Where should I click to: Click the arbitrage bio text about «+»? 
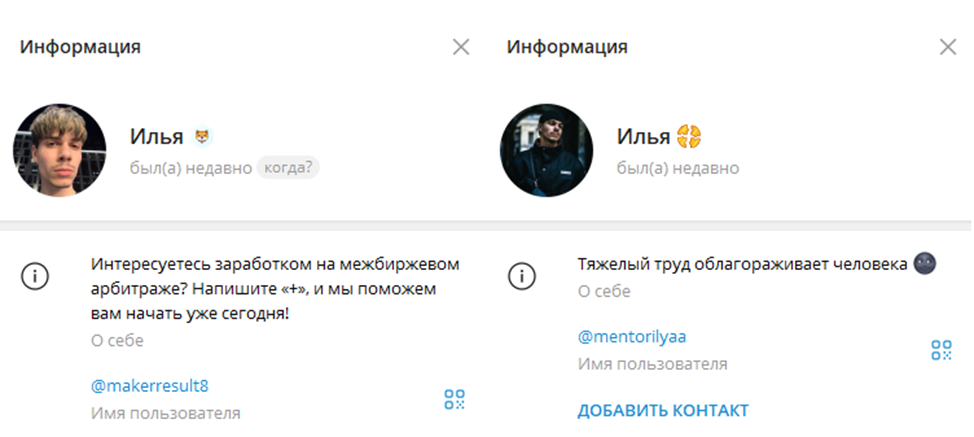pos(275,289)
